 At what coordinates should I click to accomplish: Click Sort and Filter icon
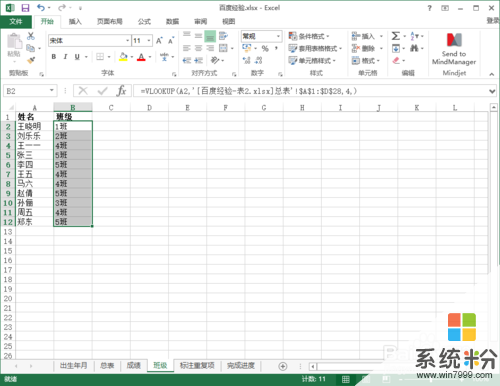click(x=414, y=36)
